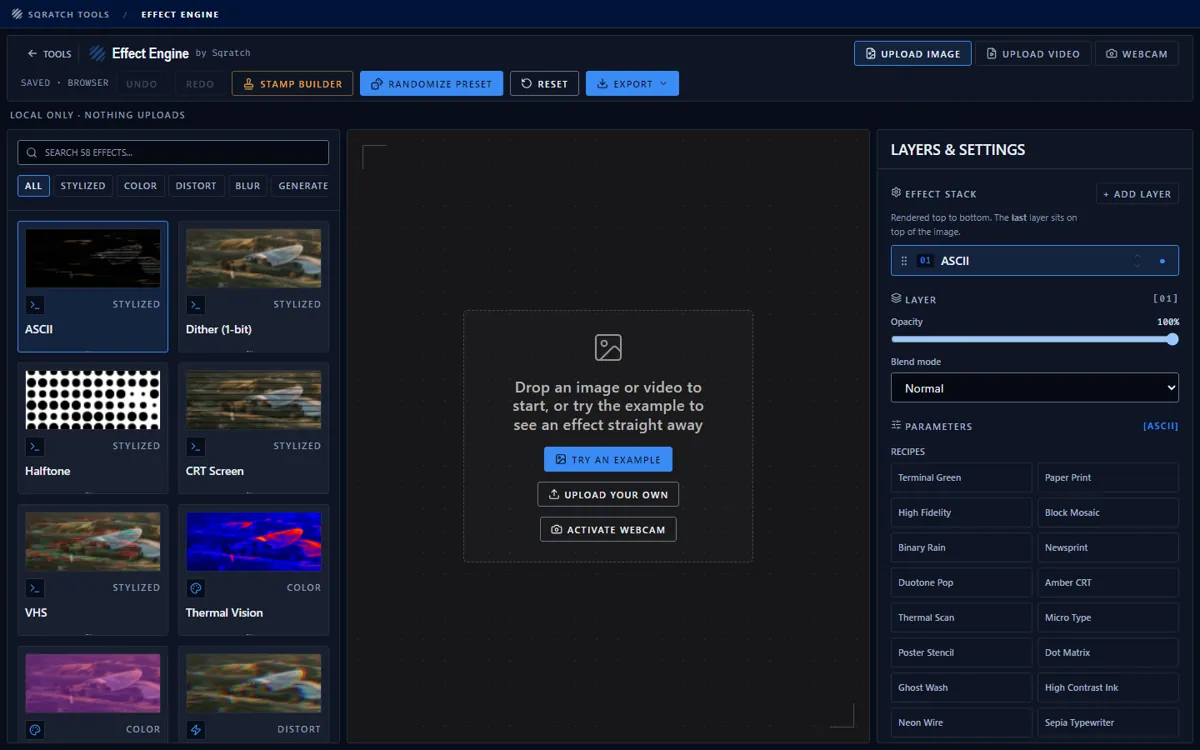Viewport: 1200px width, 750px height.
Task: Click the category icon on Dither card
Action: pos(195,304)
